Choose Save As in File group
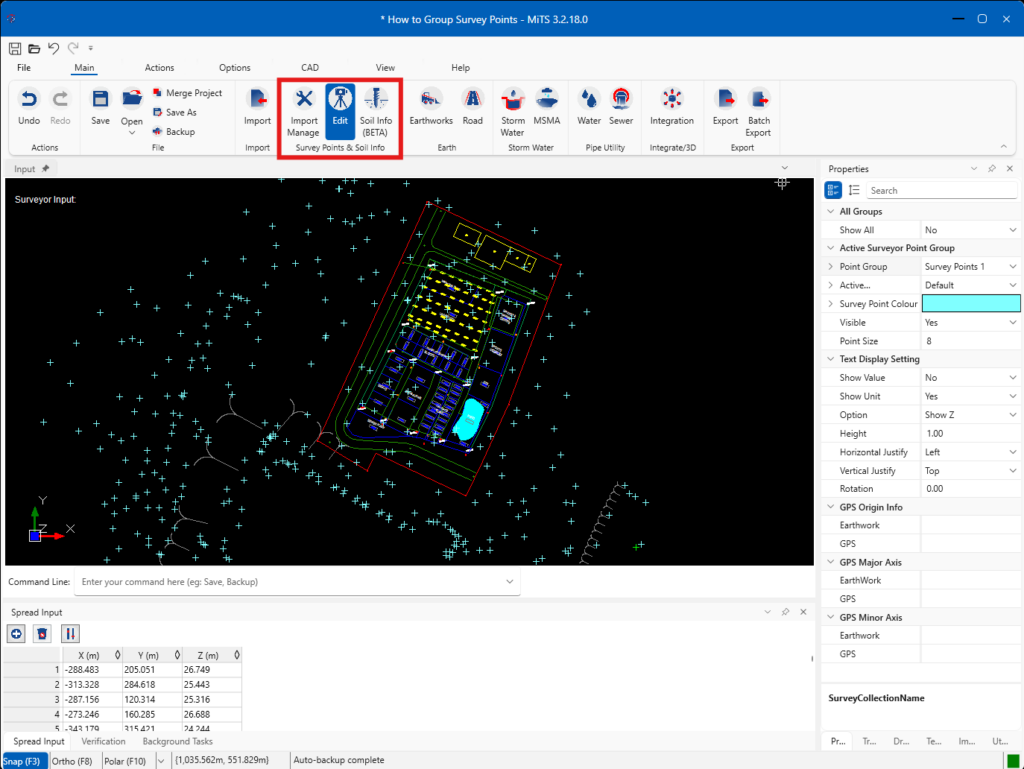 (174, 112)
